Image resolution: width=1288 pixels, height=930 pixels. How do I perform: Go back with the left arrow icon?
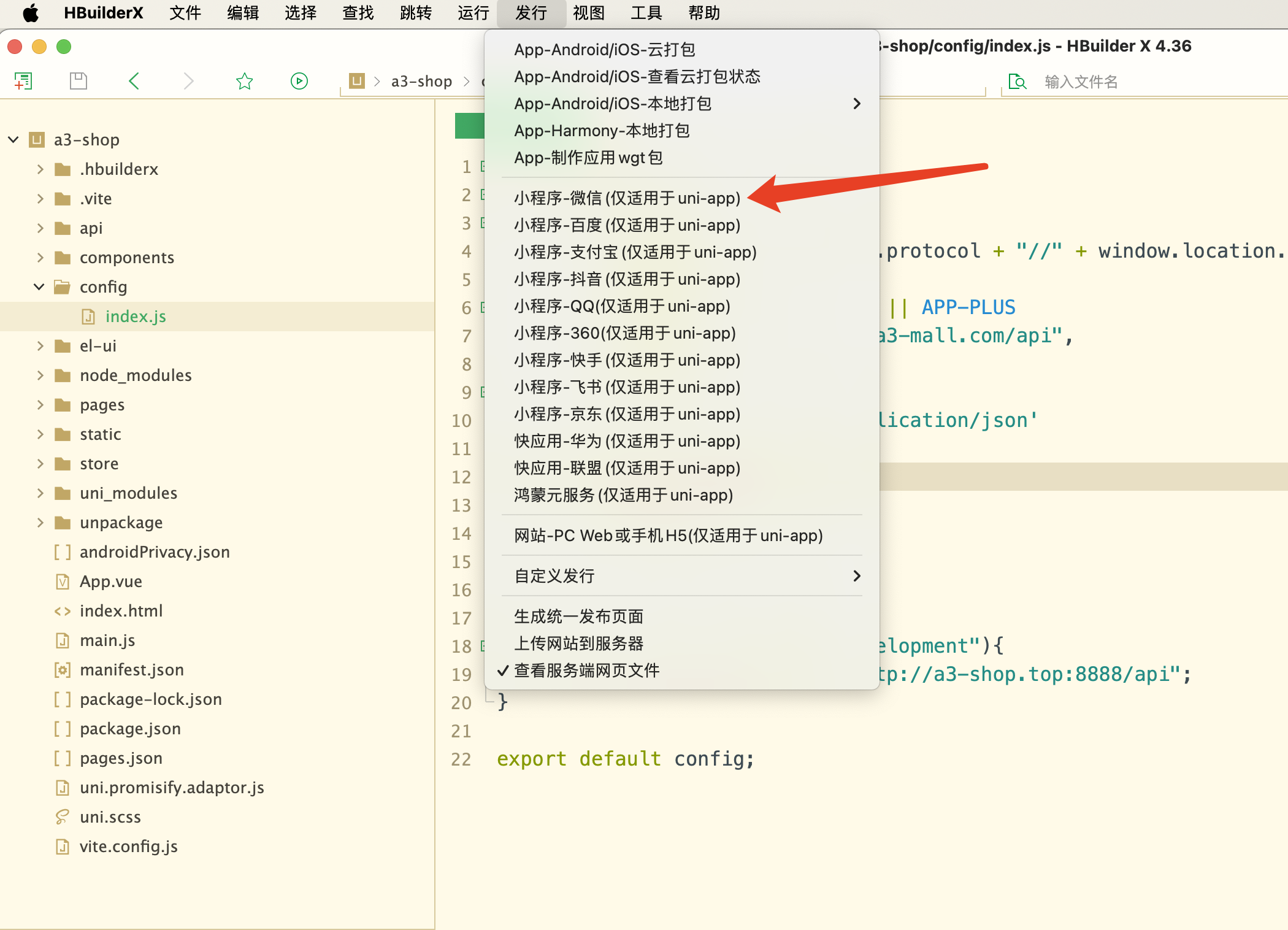pyautogui.click(x=134, y=81)
